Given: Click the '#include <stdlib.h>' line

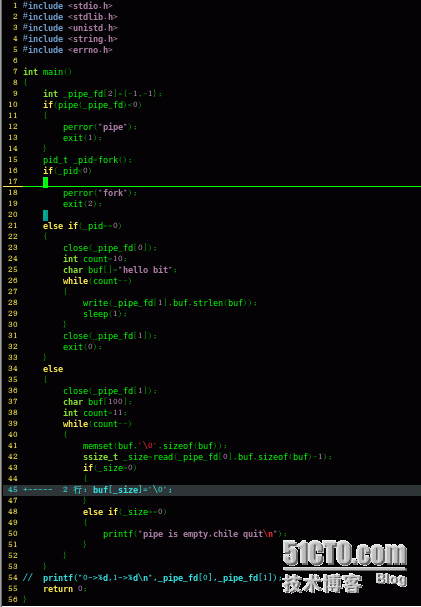Looking at the screenshot, I should [70, 17].
